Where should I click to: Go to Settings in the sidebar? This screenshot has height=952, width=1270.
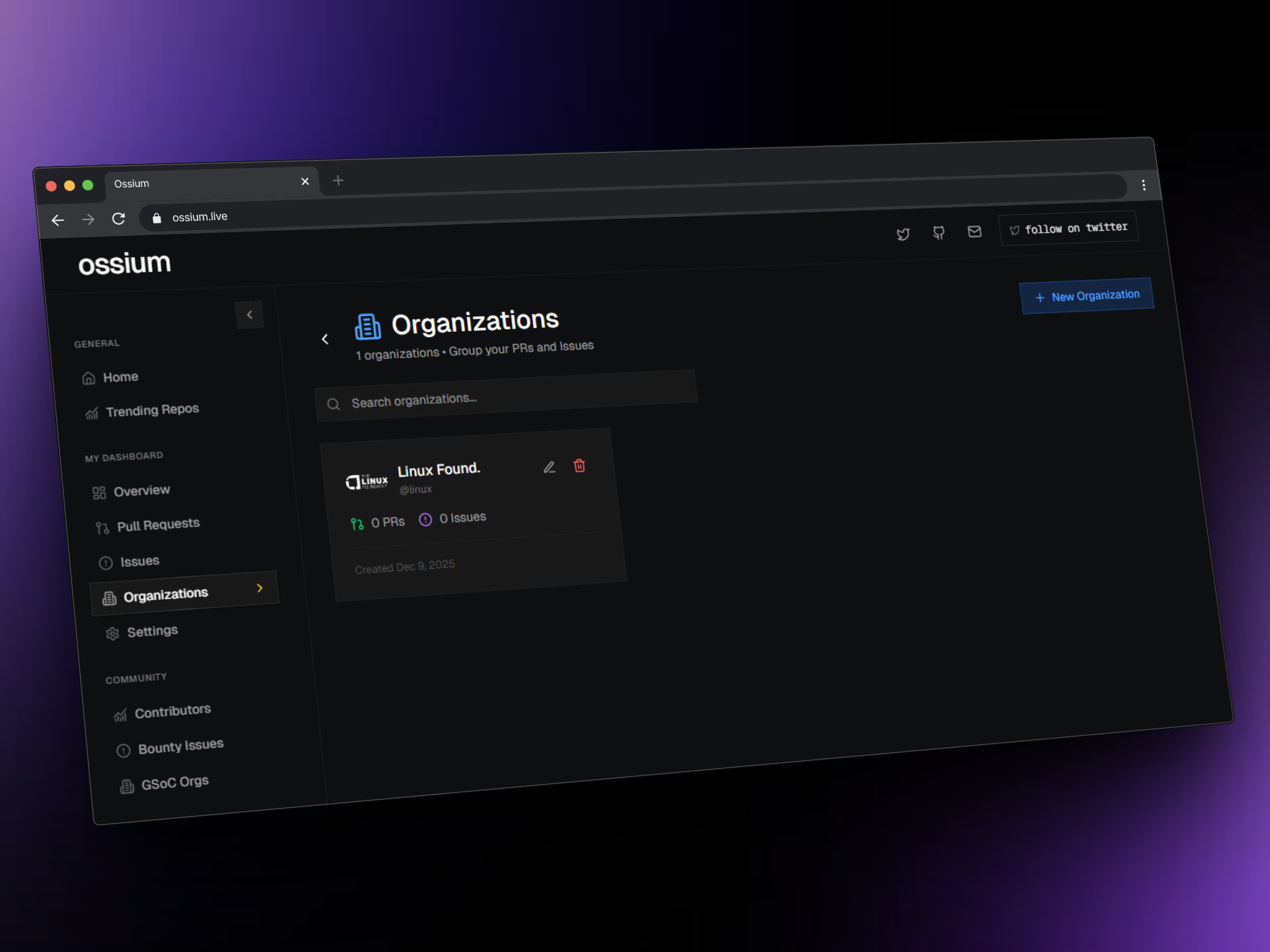(151, 631)
